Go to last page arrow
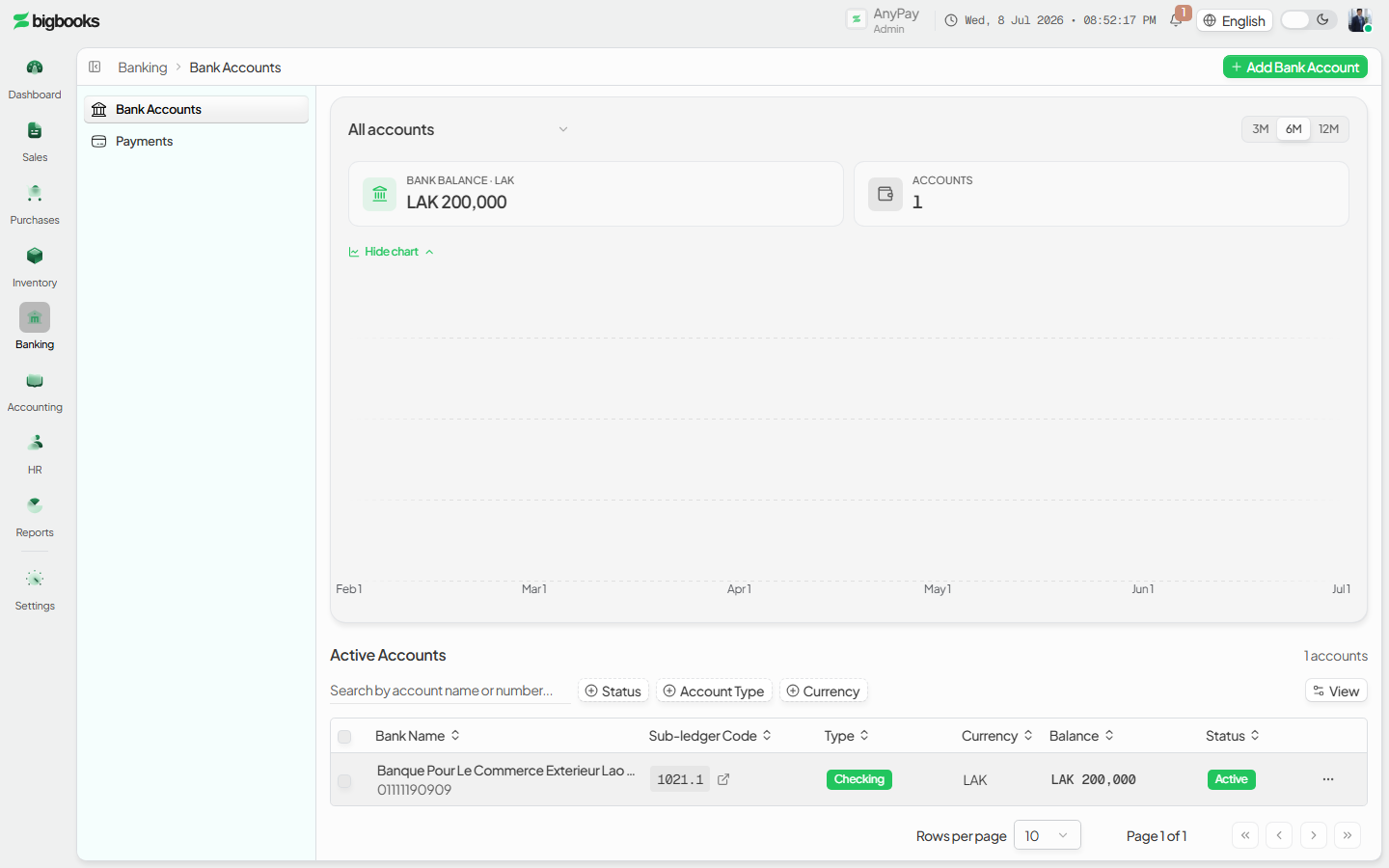 (x=1348, y=835)
